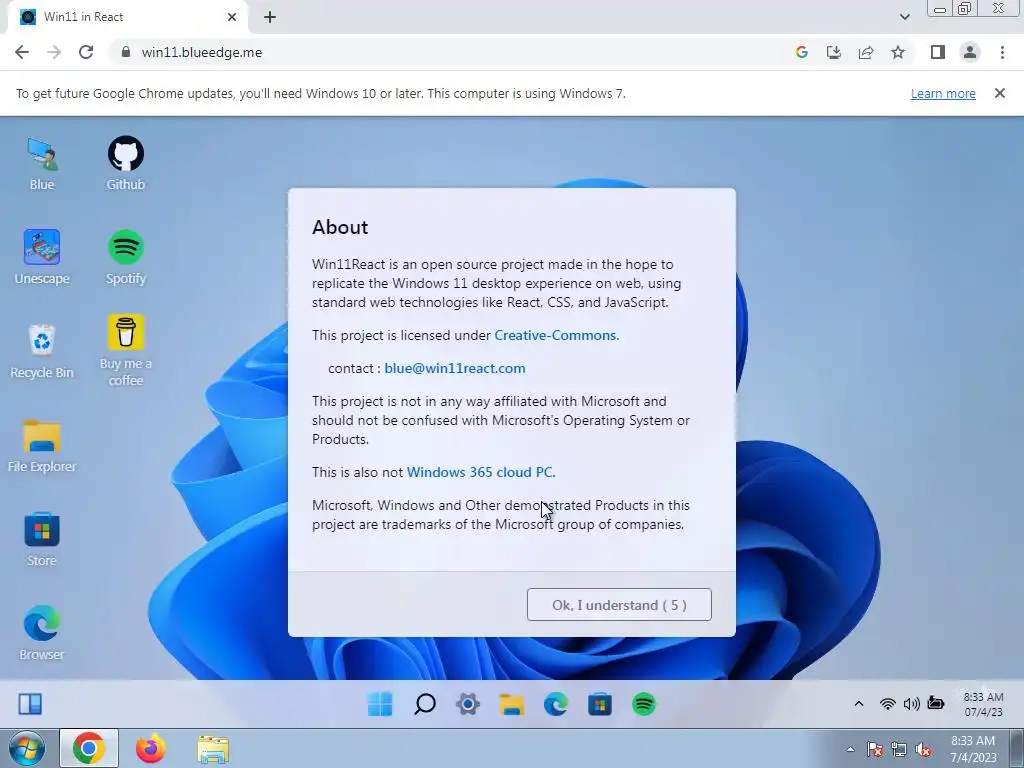Launch Unescape from the desktop
Image resolution: width=1024 pixels, height=768 pixels.
[x=42, y=257]
